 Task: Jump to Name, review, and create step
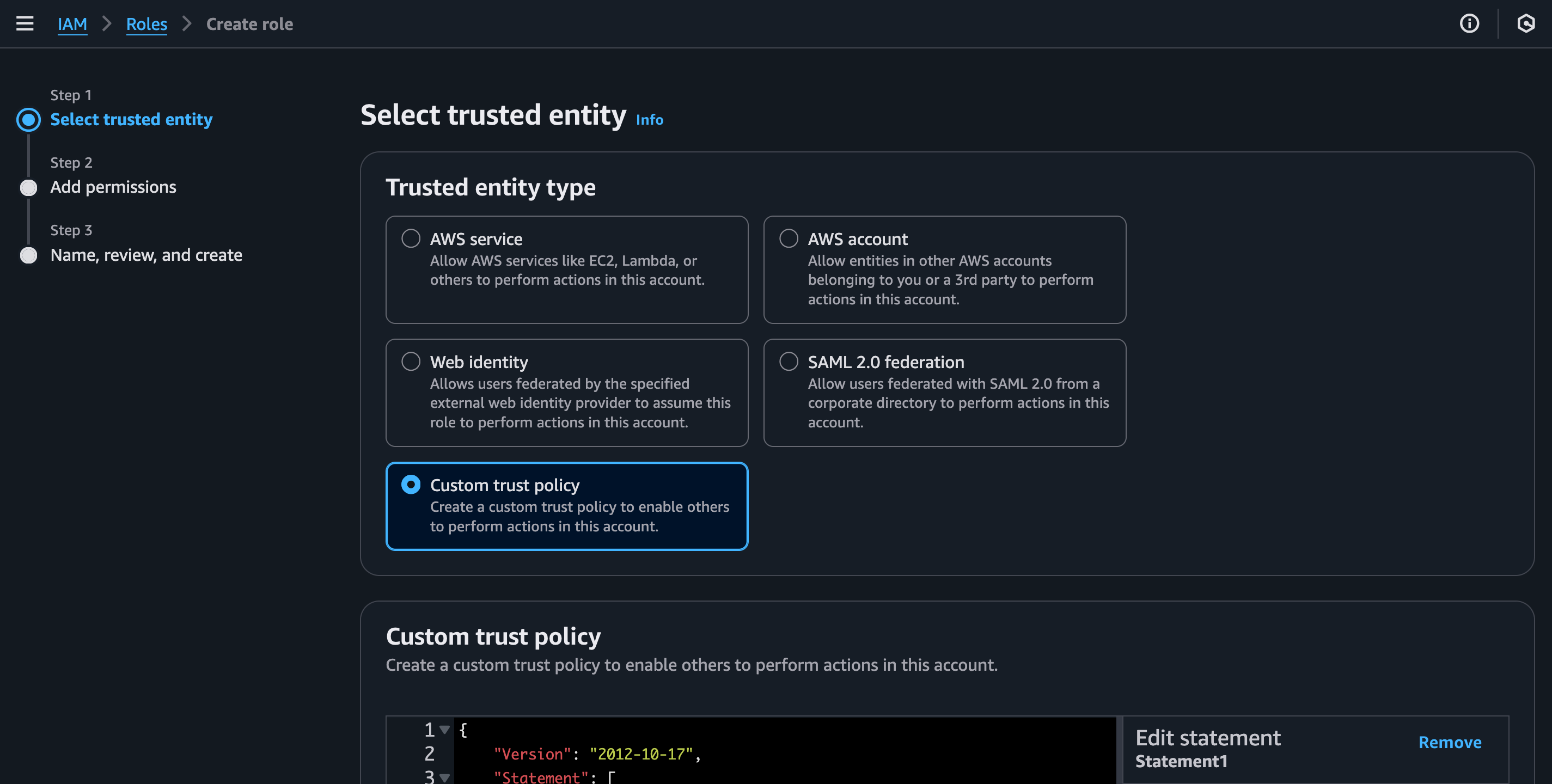146,255
